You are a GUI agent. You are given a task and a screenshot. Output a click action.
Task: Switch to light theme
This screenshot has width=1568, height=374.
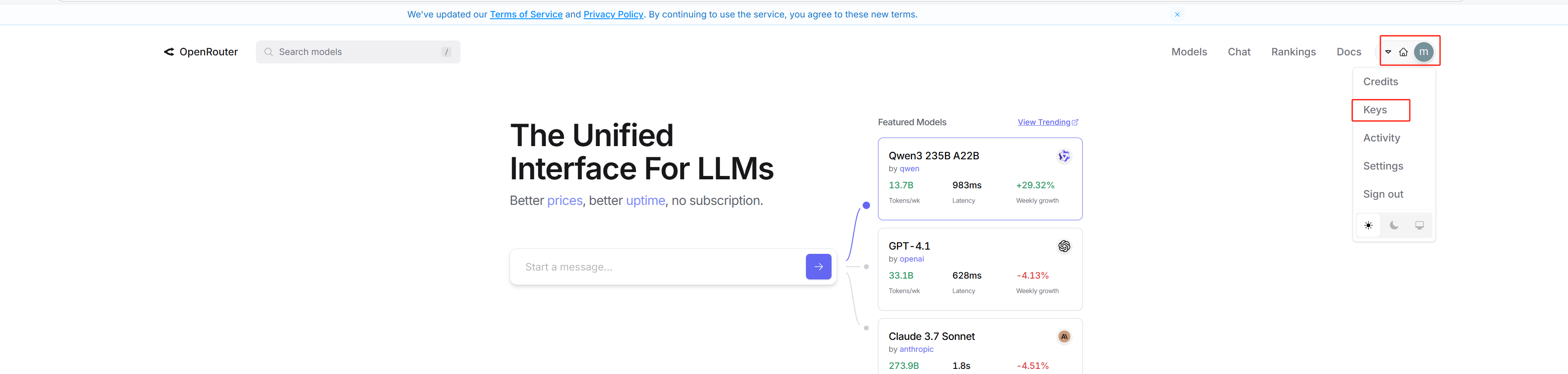tap(1368, 226)
